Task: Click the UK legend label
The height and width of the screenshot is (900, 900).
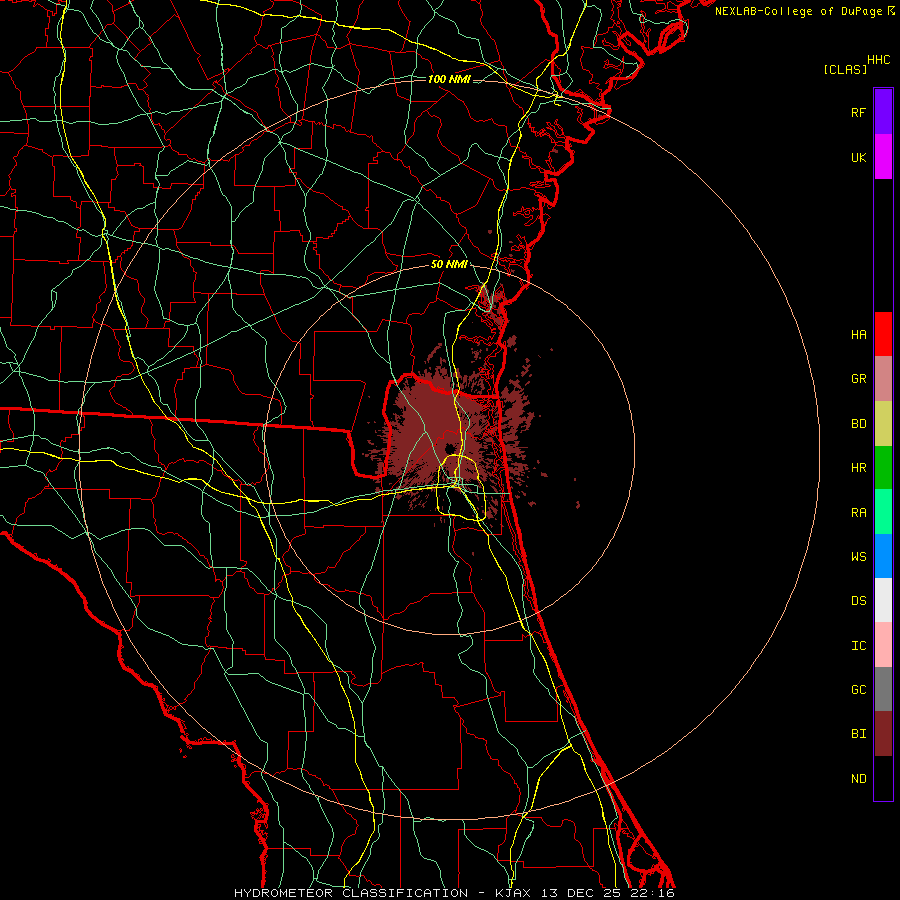Action: [858, 157]
